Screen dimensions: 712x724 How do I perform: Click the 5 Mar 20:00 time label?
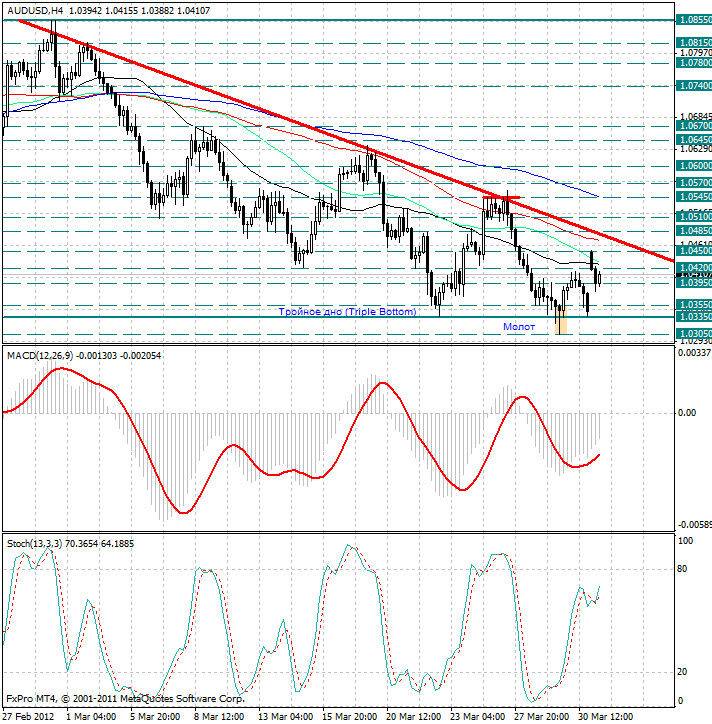pos(156,717)
